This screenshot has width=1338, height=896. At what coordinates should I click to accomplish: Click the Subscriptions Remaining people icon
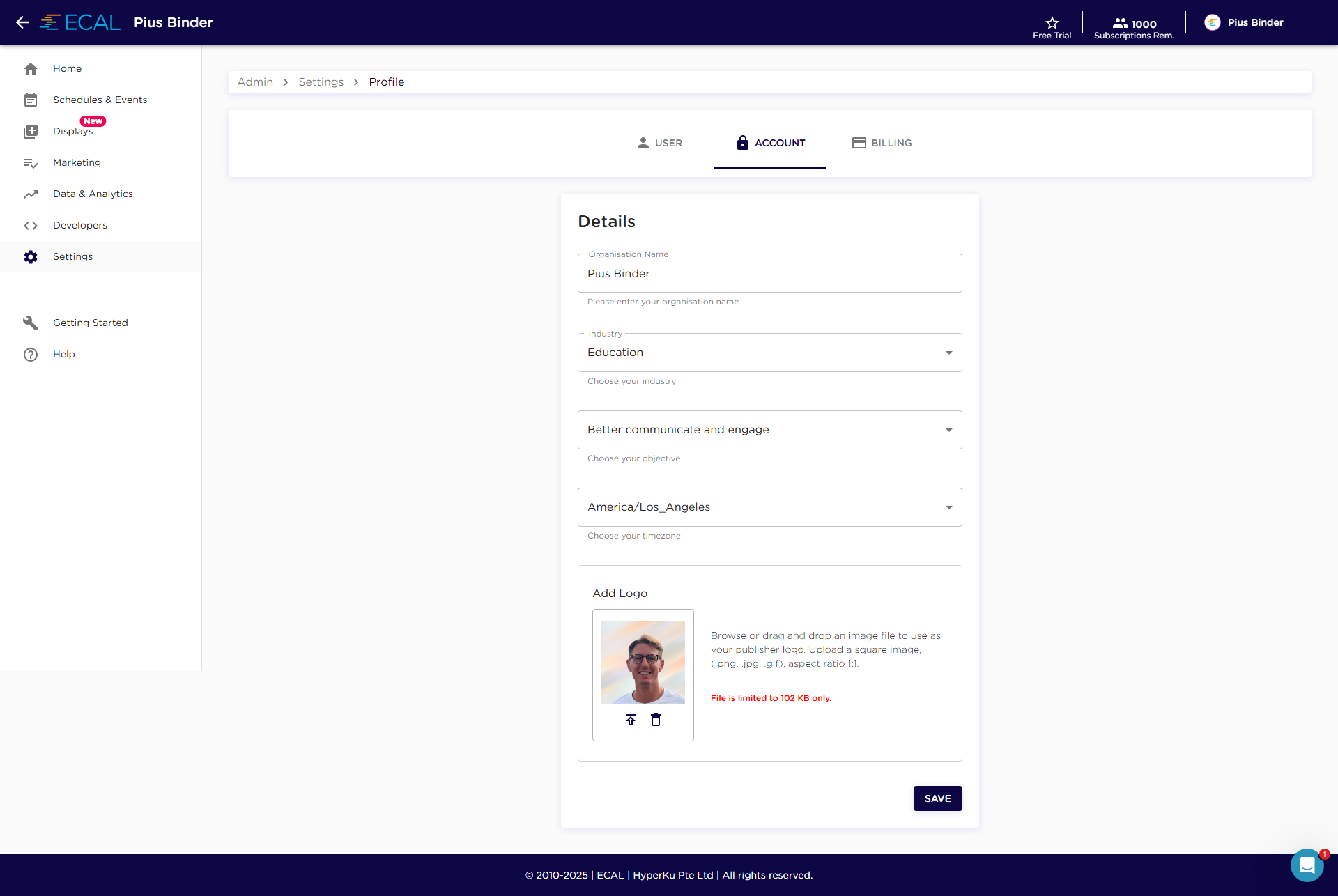[1120, 23]
